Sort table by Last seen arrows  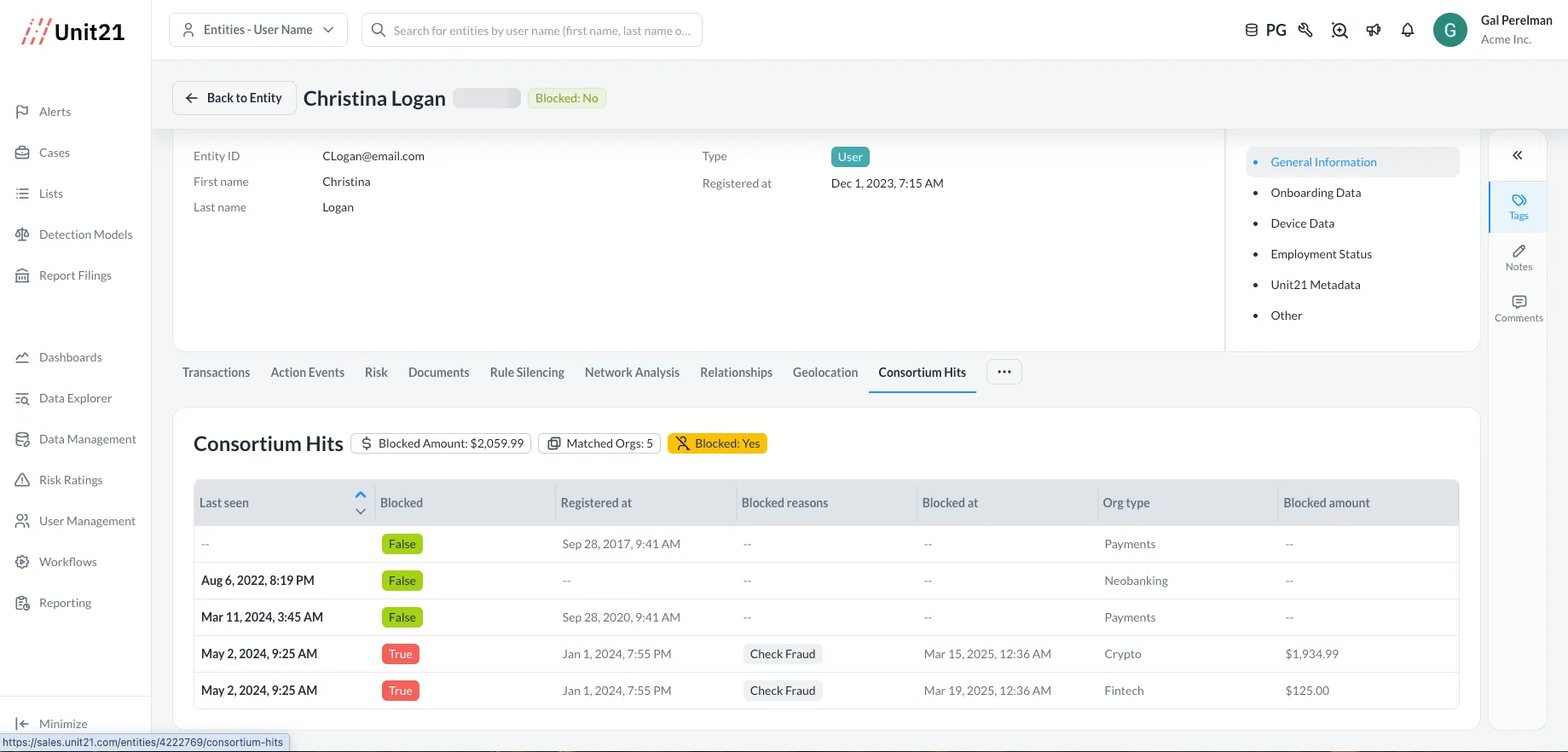[x=361, y=503]
